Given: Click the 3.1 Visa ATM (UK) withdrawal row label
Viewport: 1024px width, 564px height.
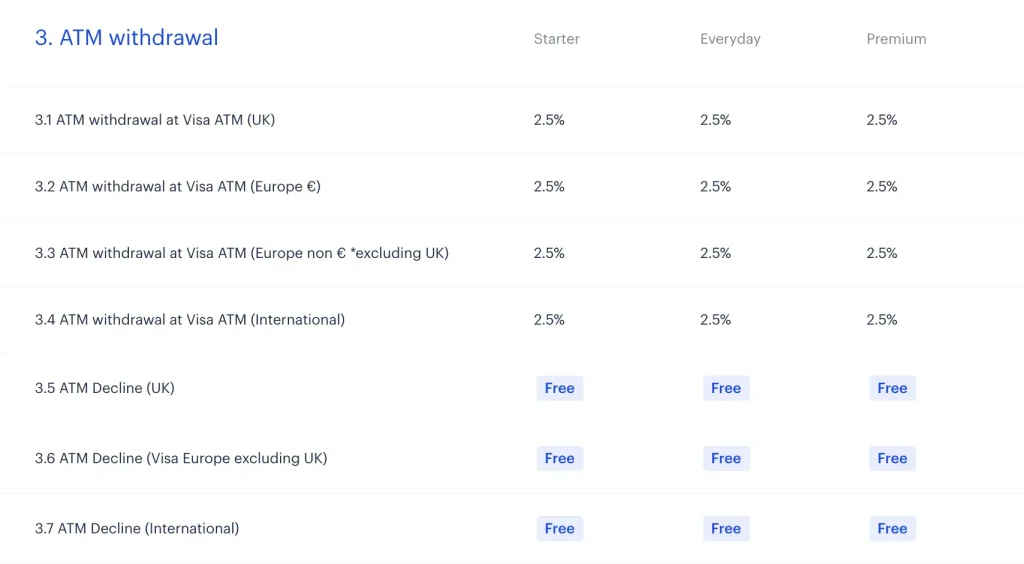Looking at the screenshot, I should 155,120.
